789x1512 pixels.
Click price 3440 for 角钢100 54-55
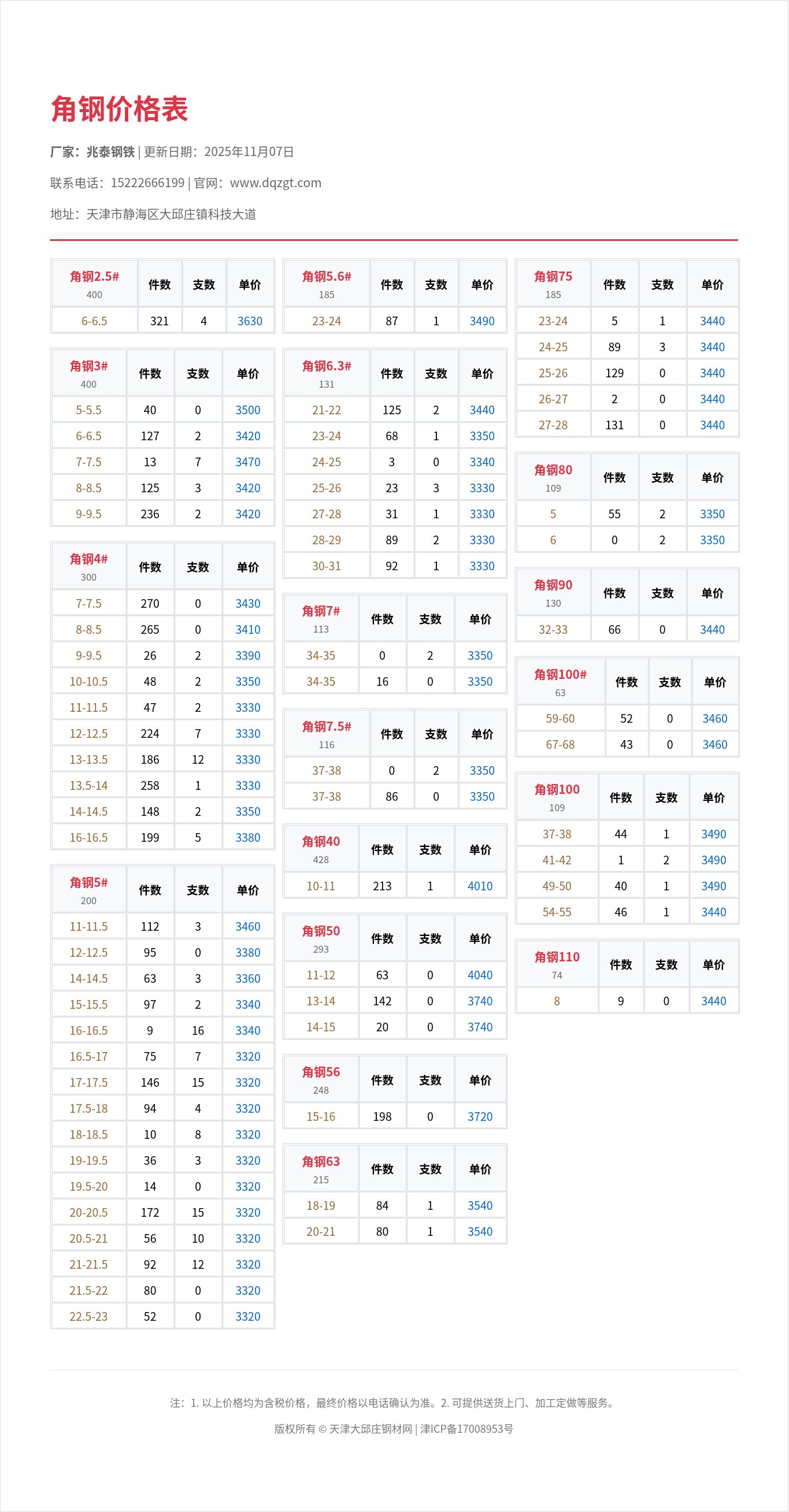point(713,912)
